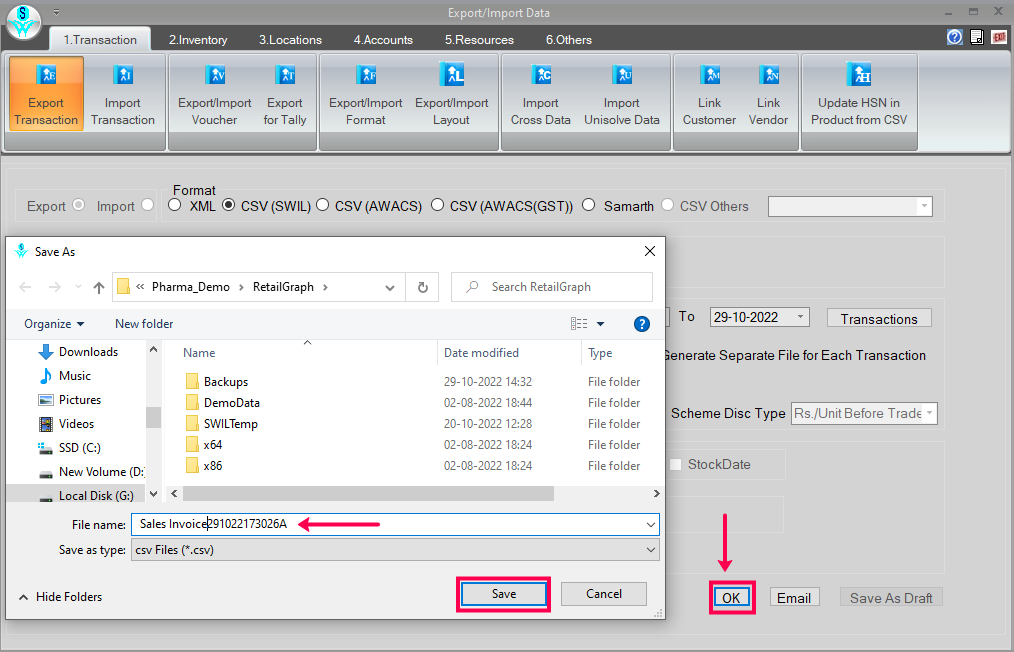Select the Export Transaction ribbon icon
1014x652 pixels.
[46, 94]
